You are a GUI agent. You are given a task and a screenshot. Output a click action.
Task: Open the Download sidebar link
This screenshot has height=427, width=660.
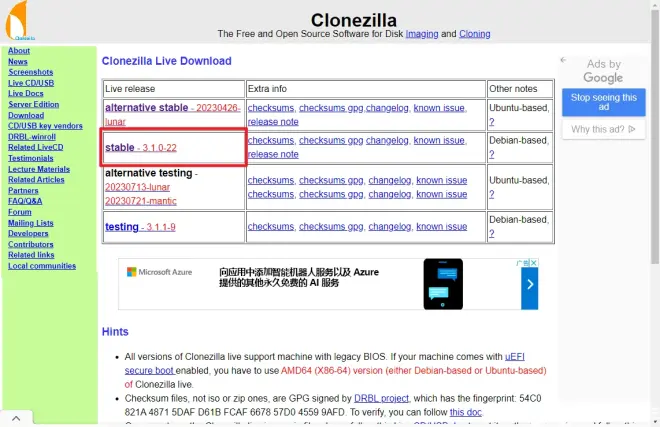26,115
